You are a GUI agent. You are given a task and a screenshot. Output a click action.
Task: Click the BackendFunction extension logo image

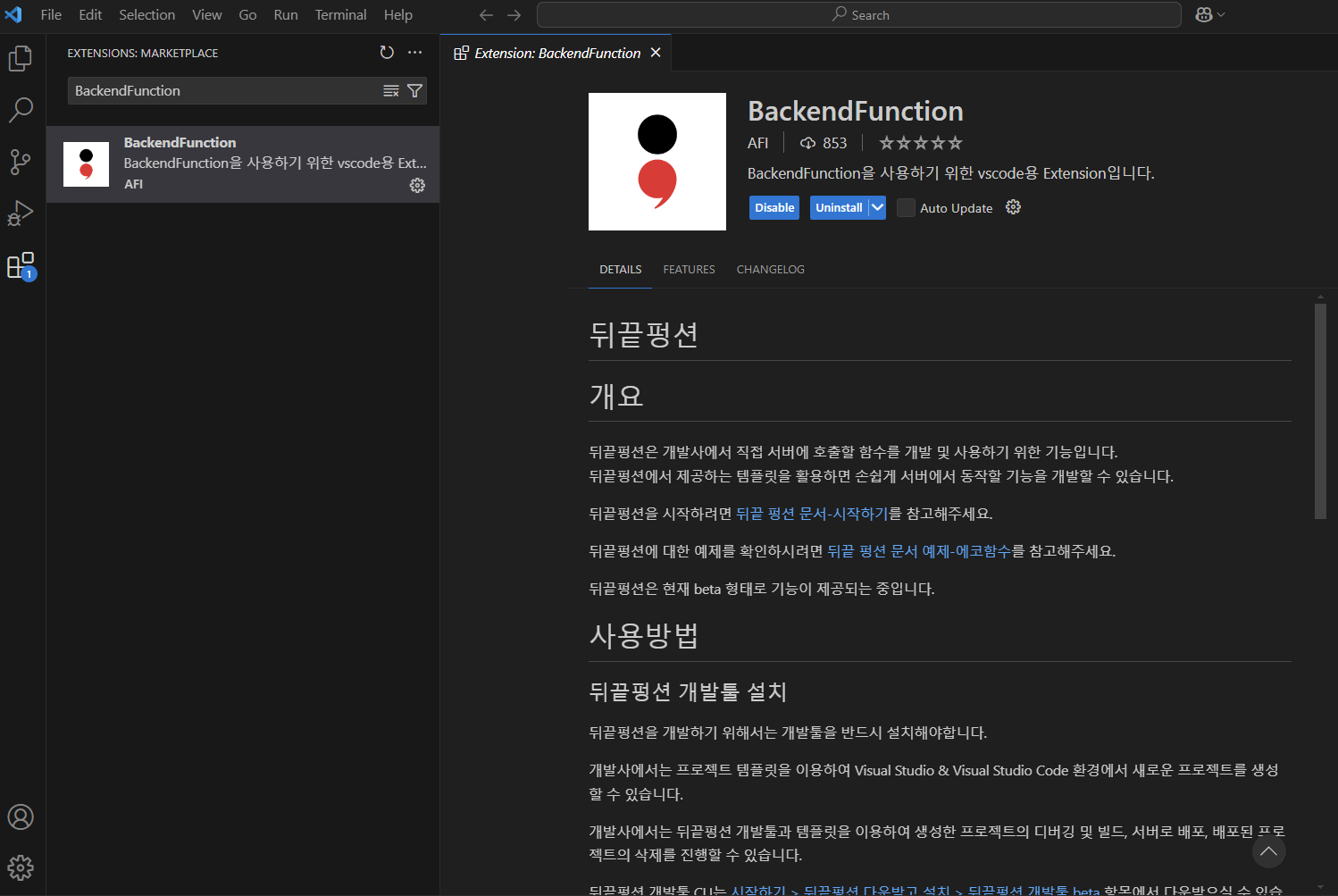tap(657, 162)
